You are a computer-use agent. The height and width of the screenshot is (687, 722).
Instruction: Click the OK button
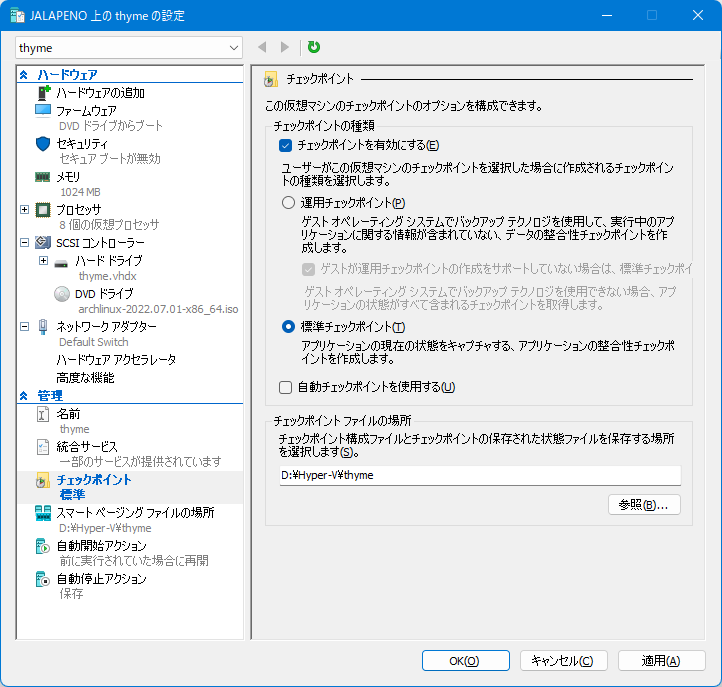pos(466,661)
